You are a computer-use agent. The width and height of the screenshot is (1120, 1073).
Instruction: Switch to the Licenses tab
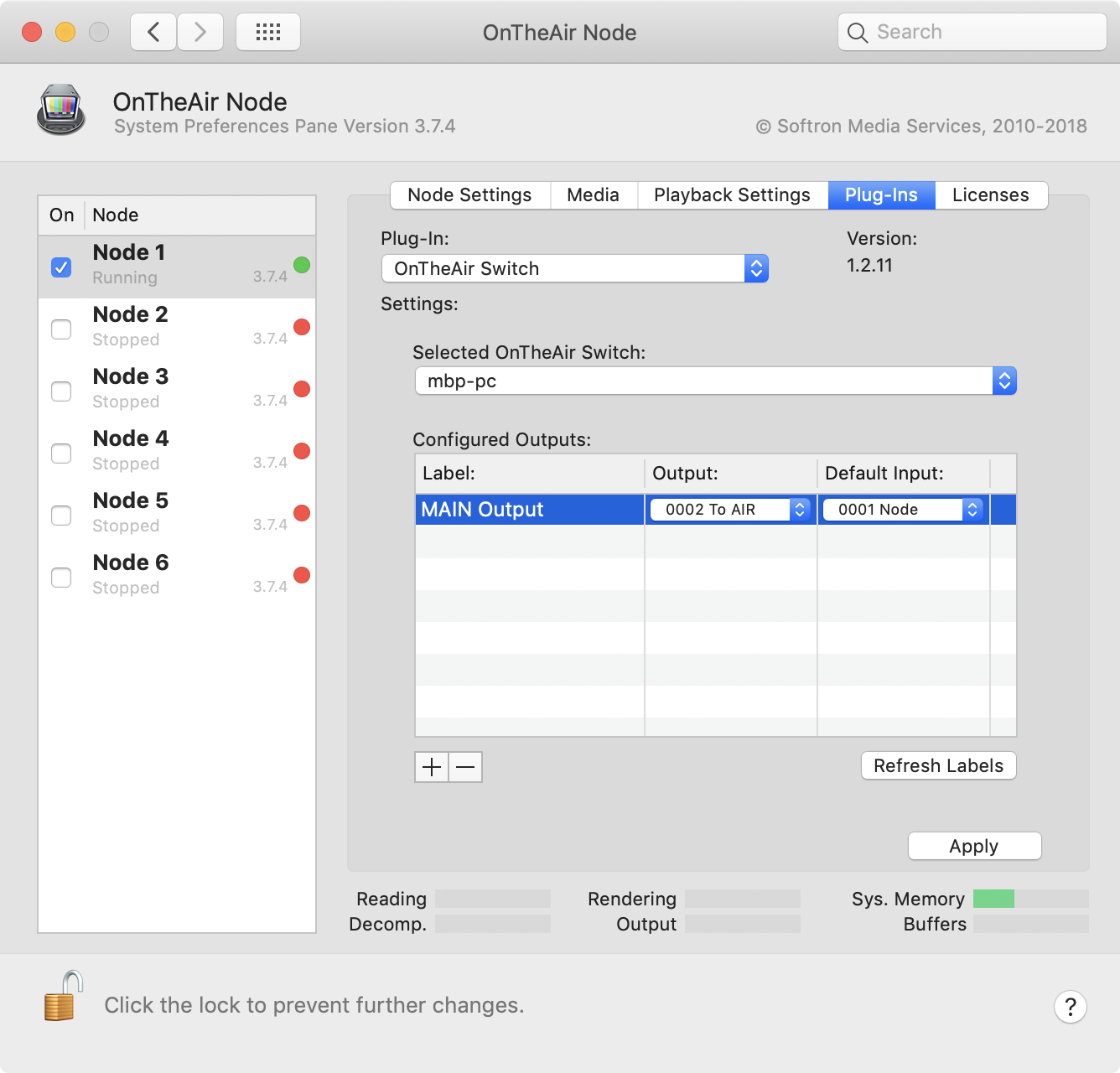coord(991,195)
